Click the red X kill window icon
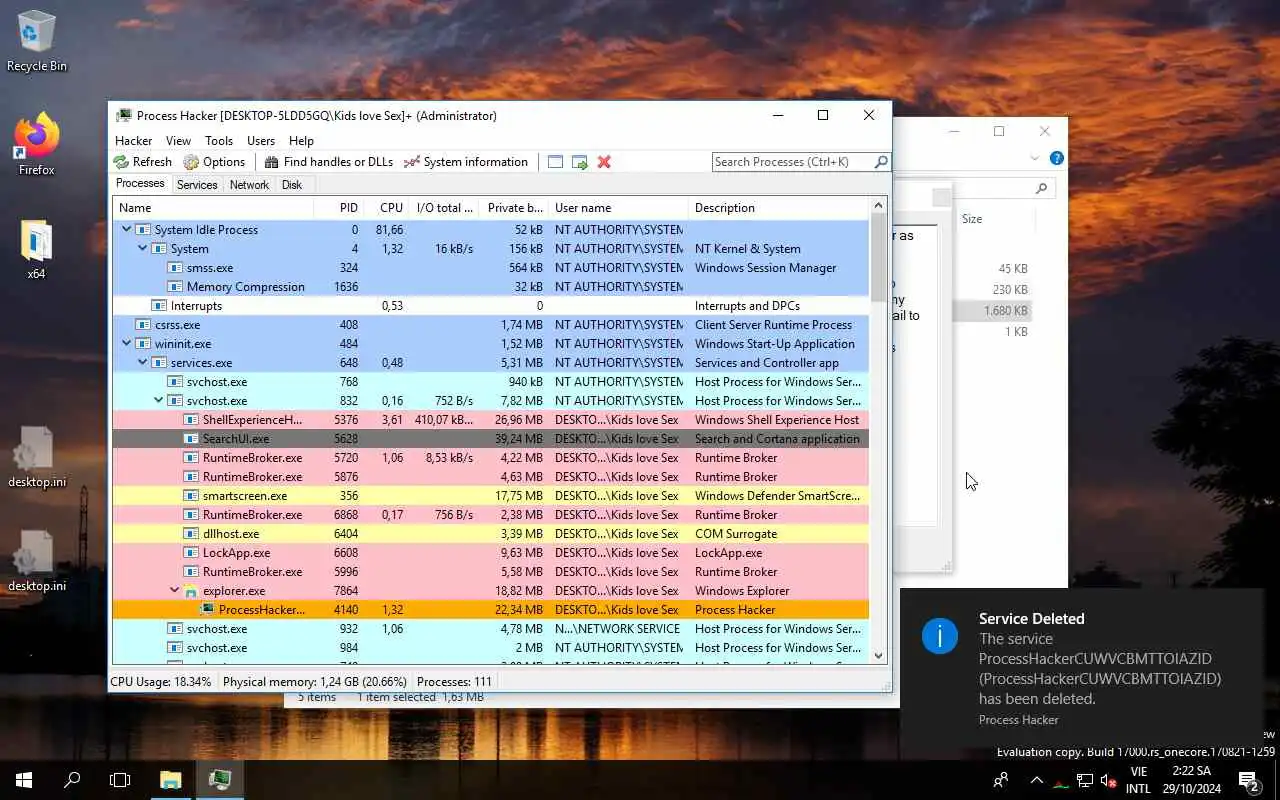This screenshot has width=1280, height=800. [604, 162]
